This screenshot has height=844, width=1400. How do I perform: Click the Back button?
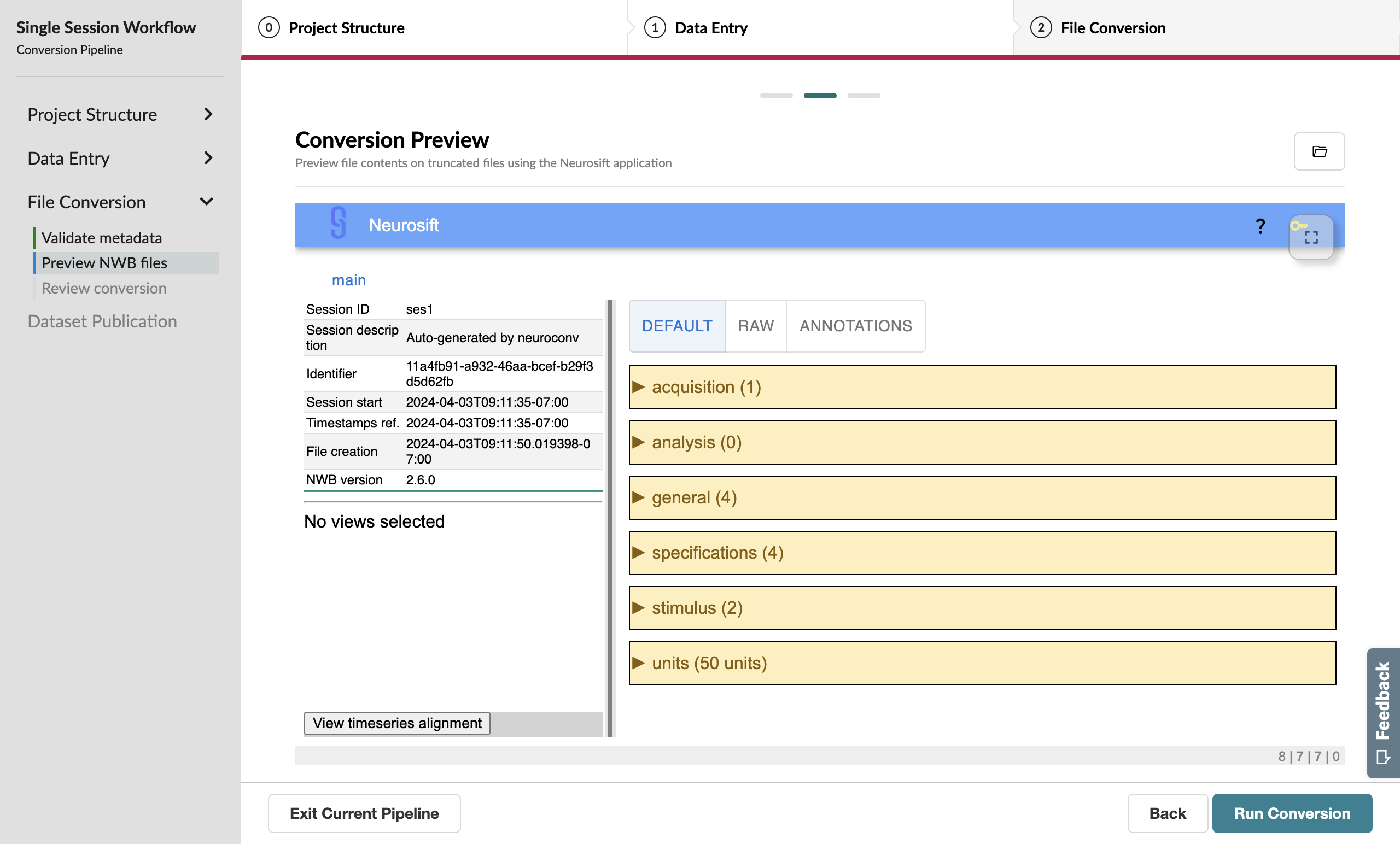tap(1167, 813)
